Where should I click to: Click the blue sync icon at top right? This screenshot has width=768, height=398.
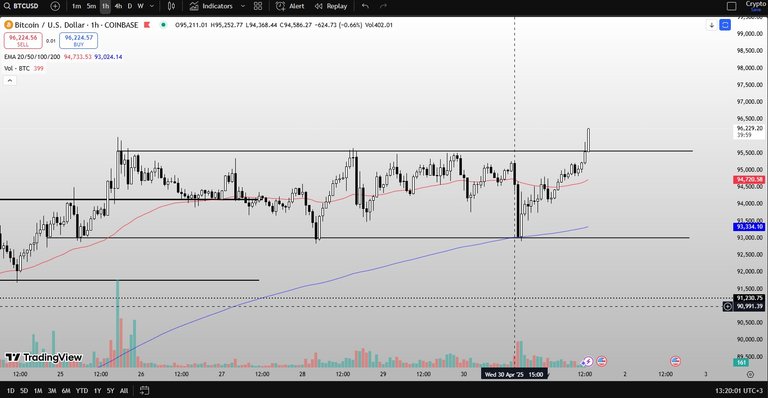725,25
